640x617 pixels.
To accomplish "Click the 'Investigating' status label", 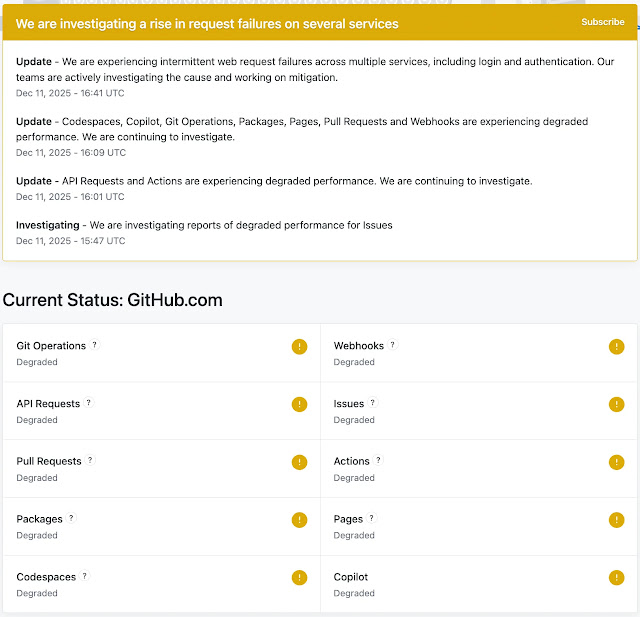I will 48,225.
